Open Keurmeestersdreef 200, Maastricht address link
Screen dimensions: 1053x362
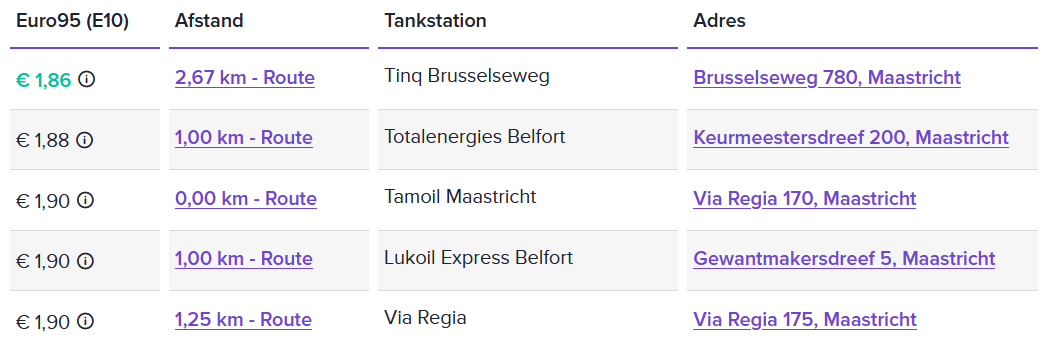click(851, 138)
